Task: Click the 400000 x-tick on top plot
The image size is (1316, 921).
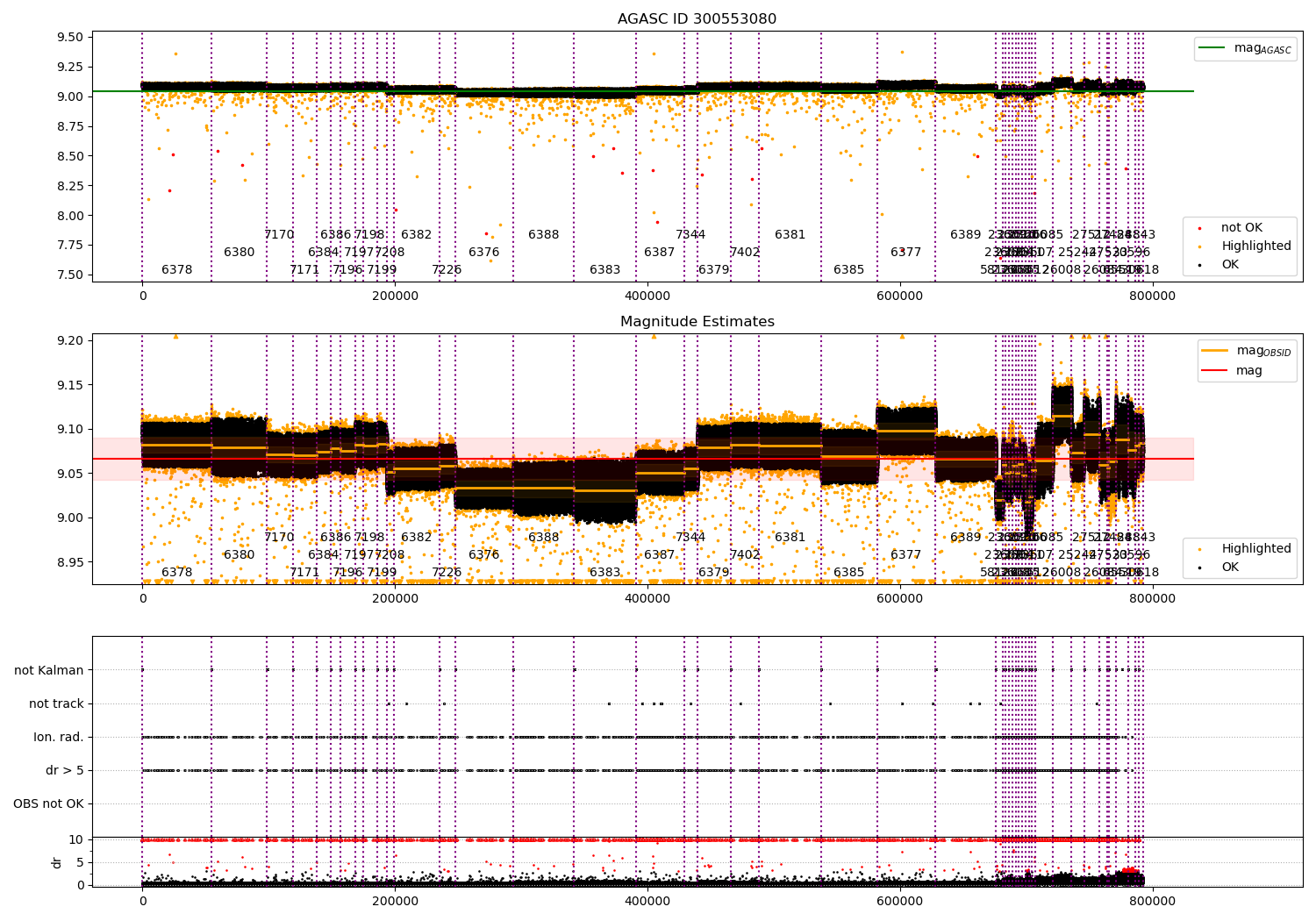Action: point(647,296)
